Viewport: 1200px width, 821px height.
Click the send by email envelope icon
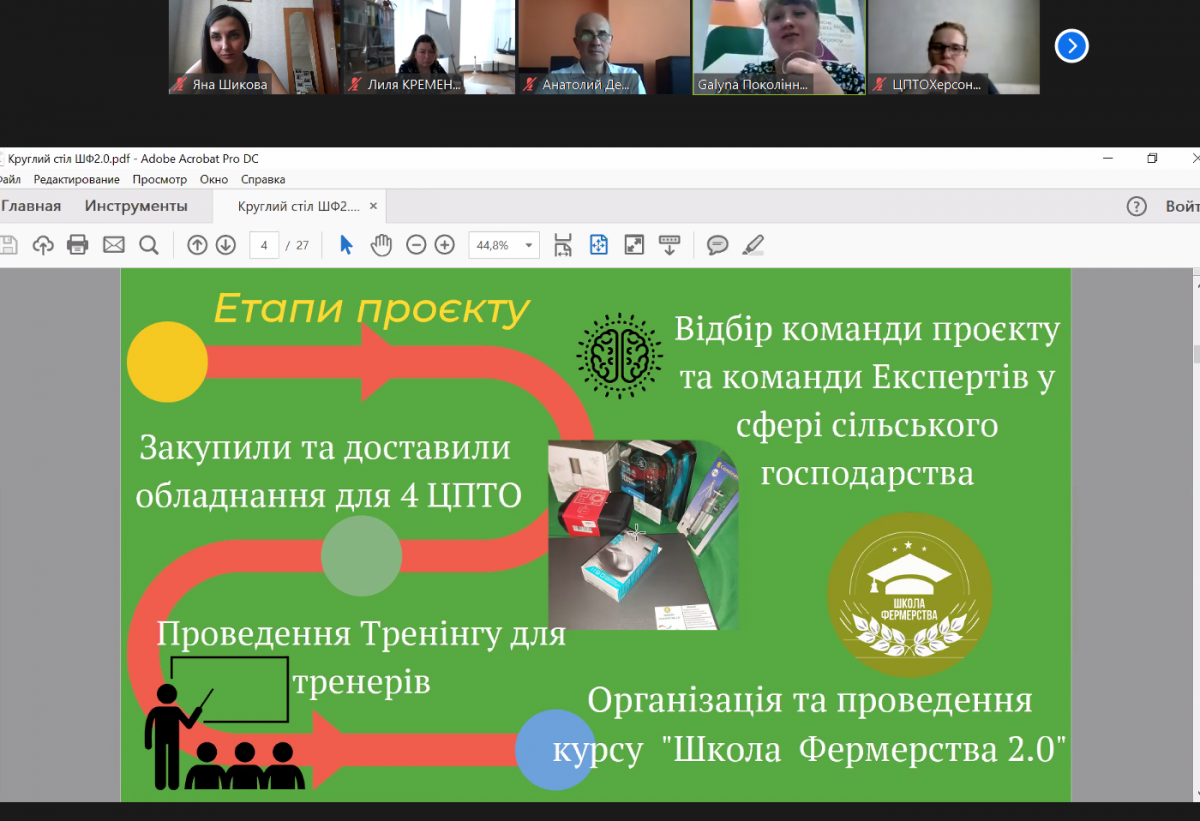[114, 245]
